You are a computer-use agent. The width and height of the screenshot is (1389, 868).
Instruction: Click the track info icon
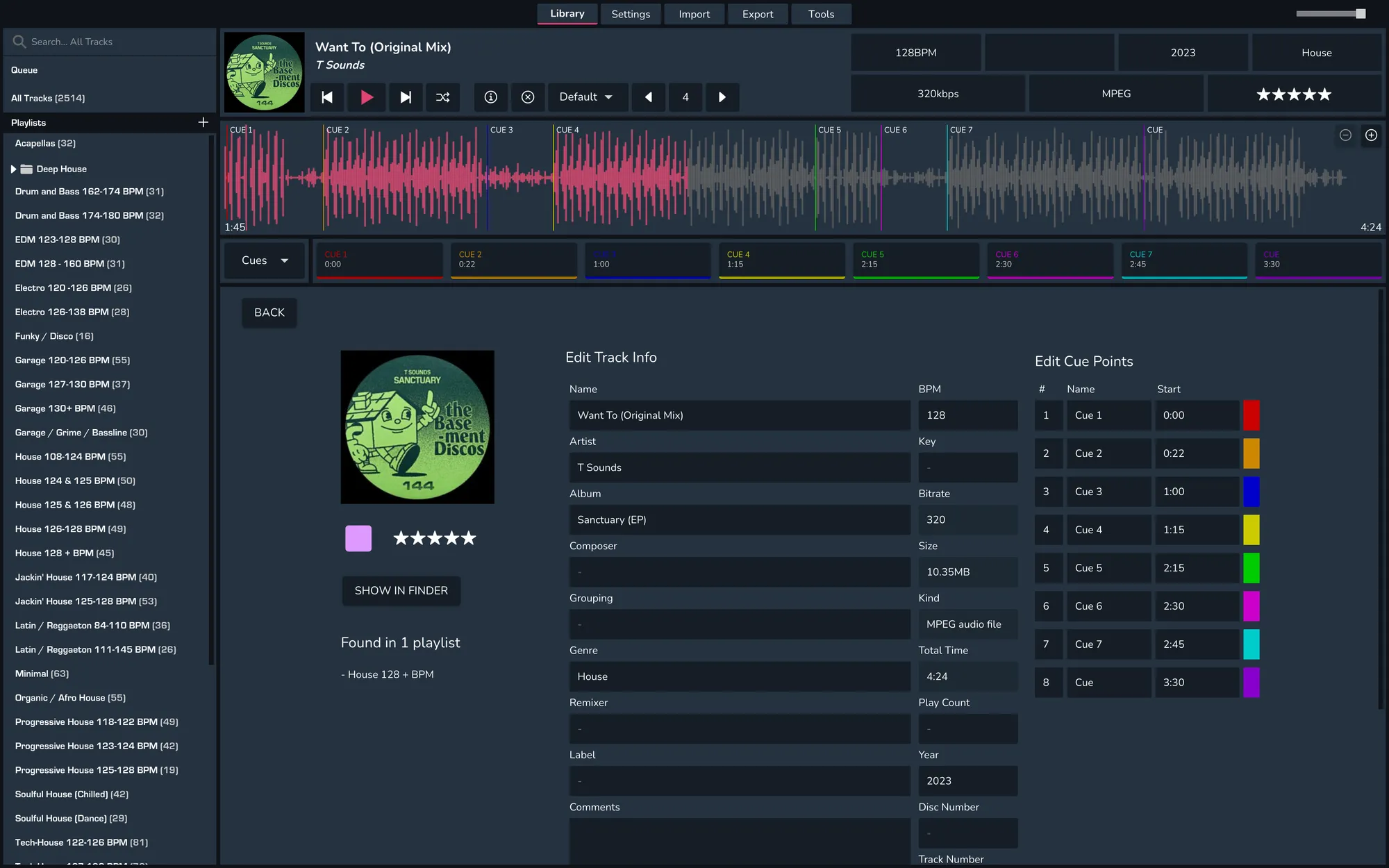[x=491, y=97]
